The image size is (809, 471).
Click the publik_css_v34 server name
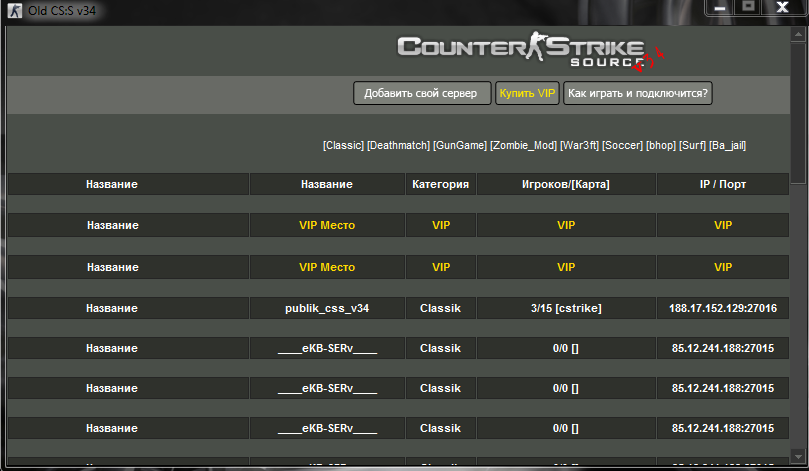[327, 309]
